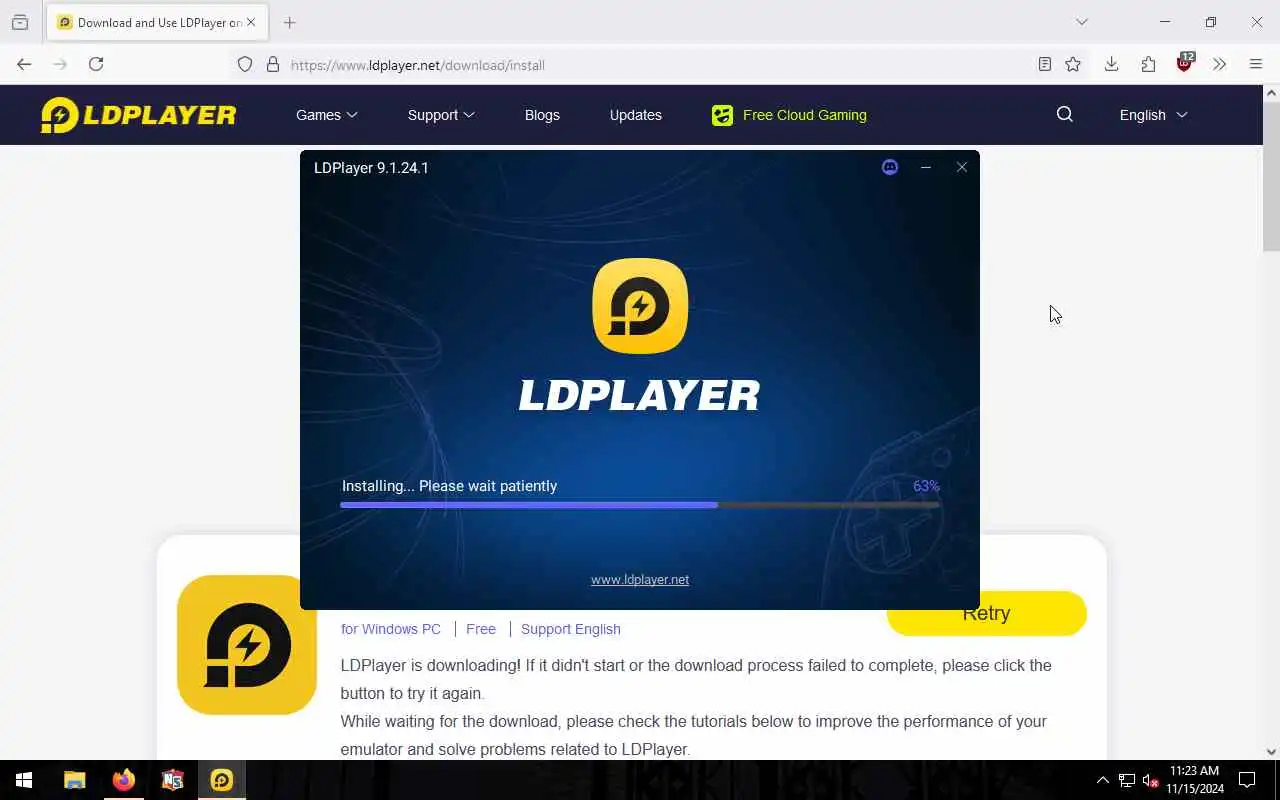Open a new browser tab
The image size is (1280, 800).
[x=289, y=22]
